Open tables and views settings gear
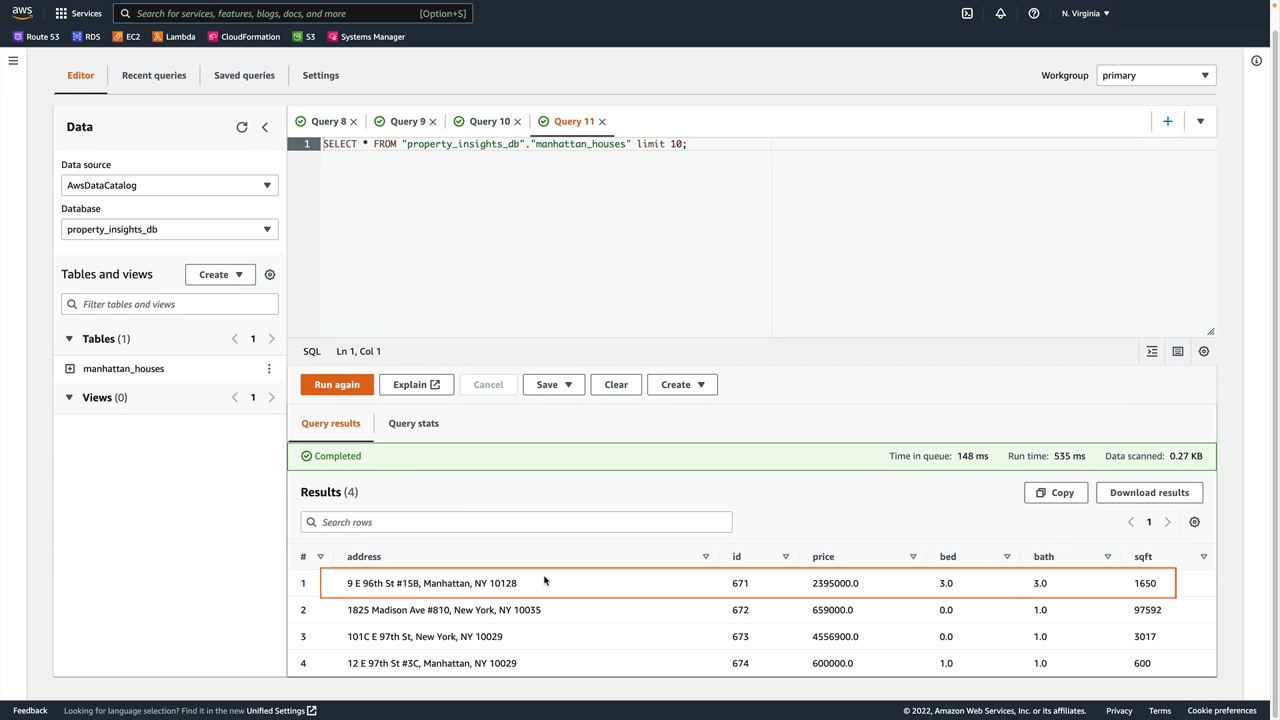The height and width of the screenshot is (720, 1280). (269, 274)
